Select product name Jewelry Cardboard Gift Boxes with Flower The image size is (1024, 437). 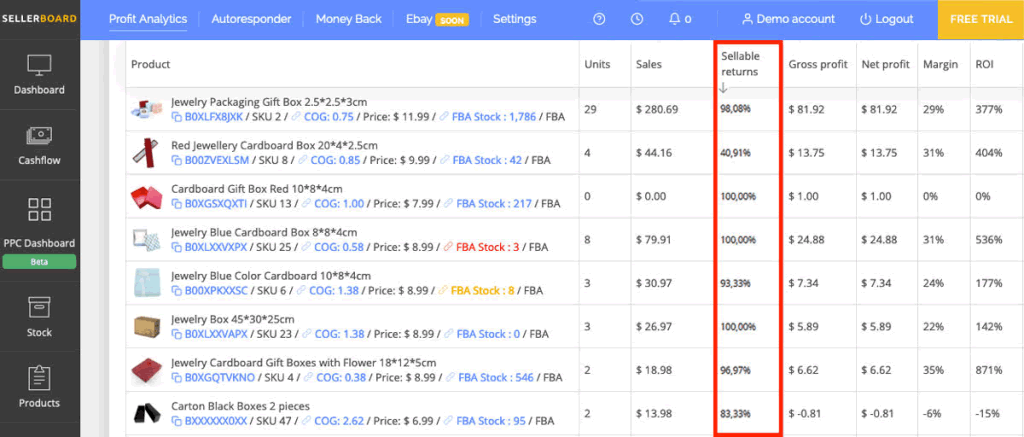click(304, 363)
